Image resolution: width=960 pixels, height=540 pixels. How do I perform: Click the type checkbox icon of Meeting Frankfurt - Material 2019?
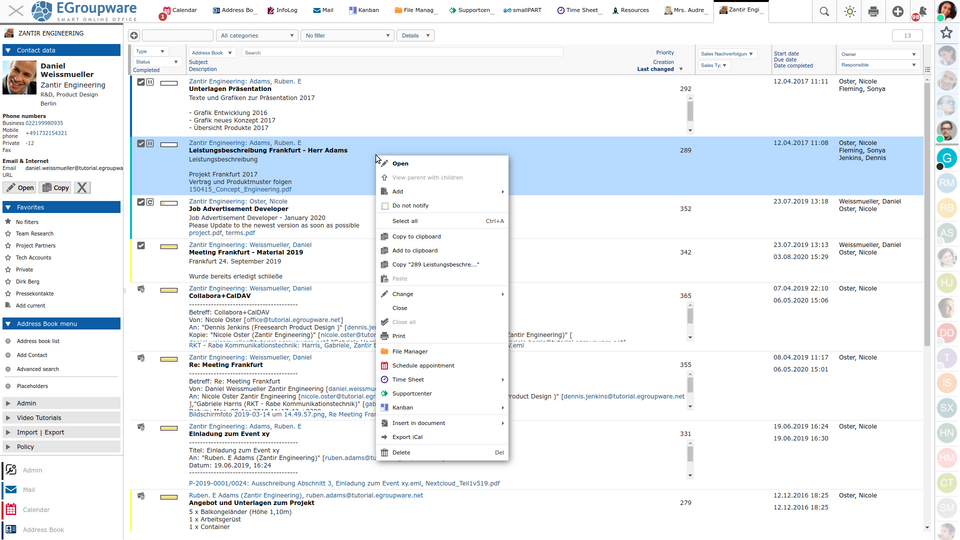point(141,246)
